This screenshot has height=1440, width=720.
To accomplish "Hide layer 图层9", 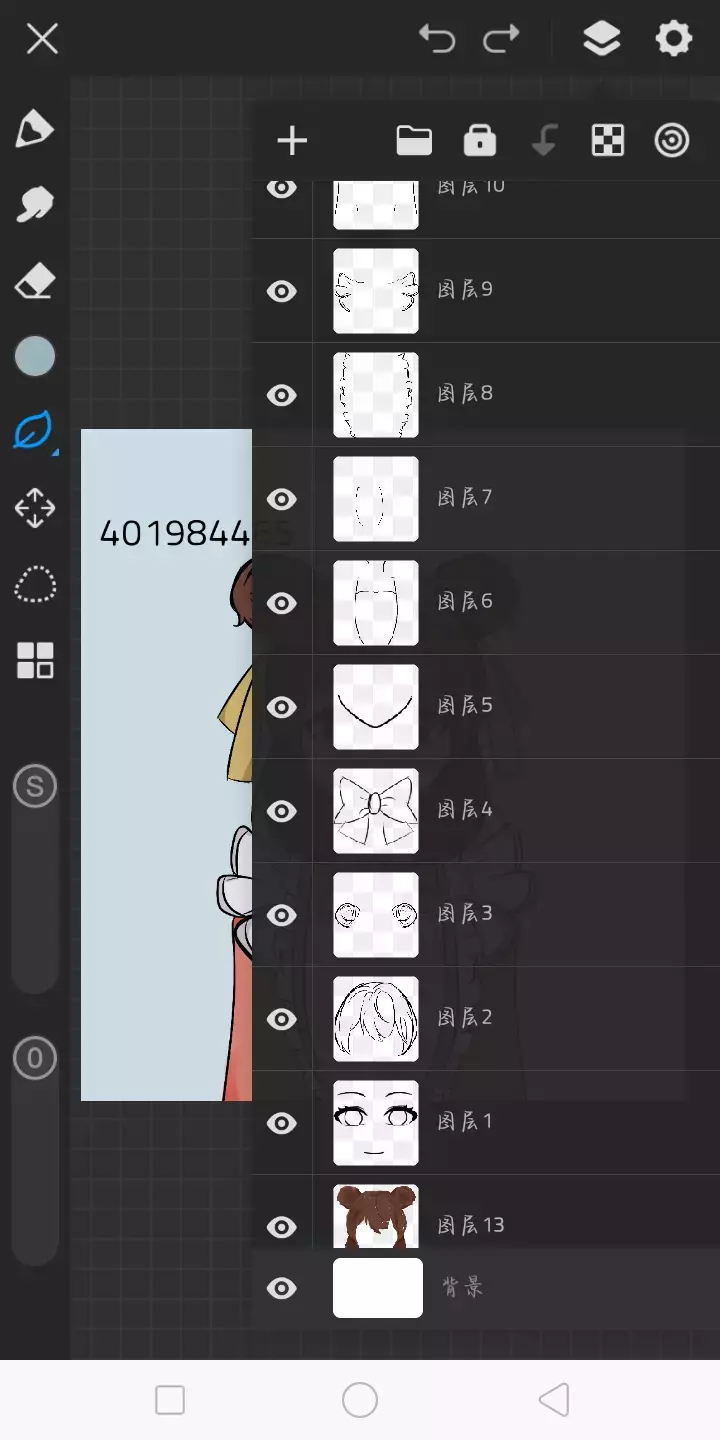I will [282, 291].
